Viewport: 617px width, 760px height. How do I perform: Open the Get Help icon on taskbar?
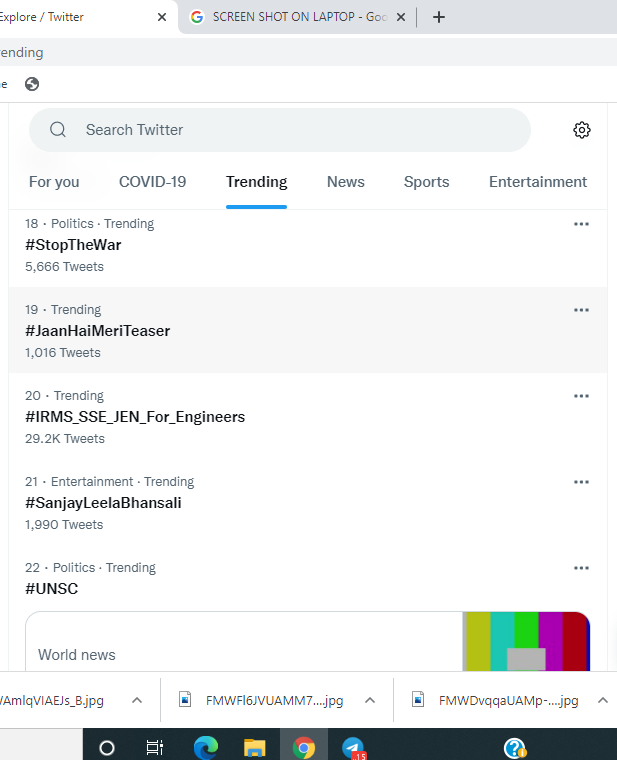pyautogui.click(x=515, y=748)
